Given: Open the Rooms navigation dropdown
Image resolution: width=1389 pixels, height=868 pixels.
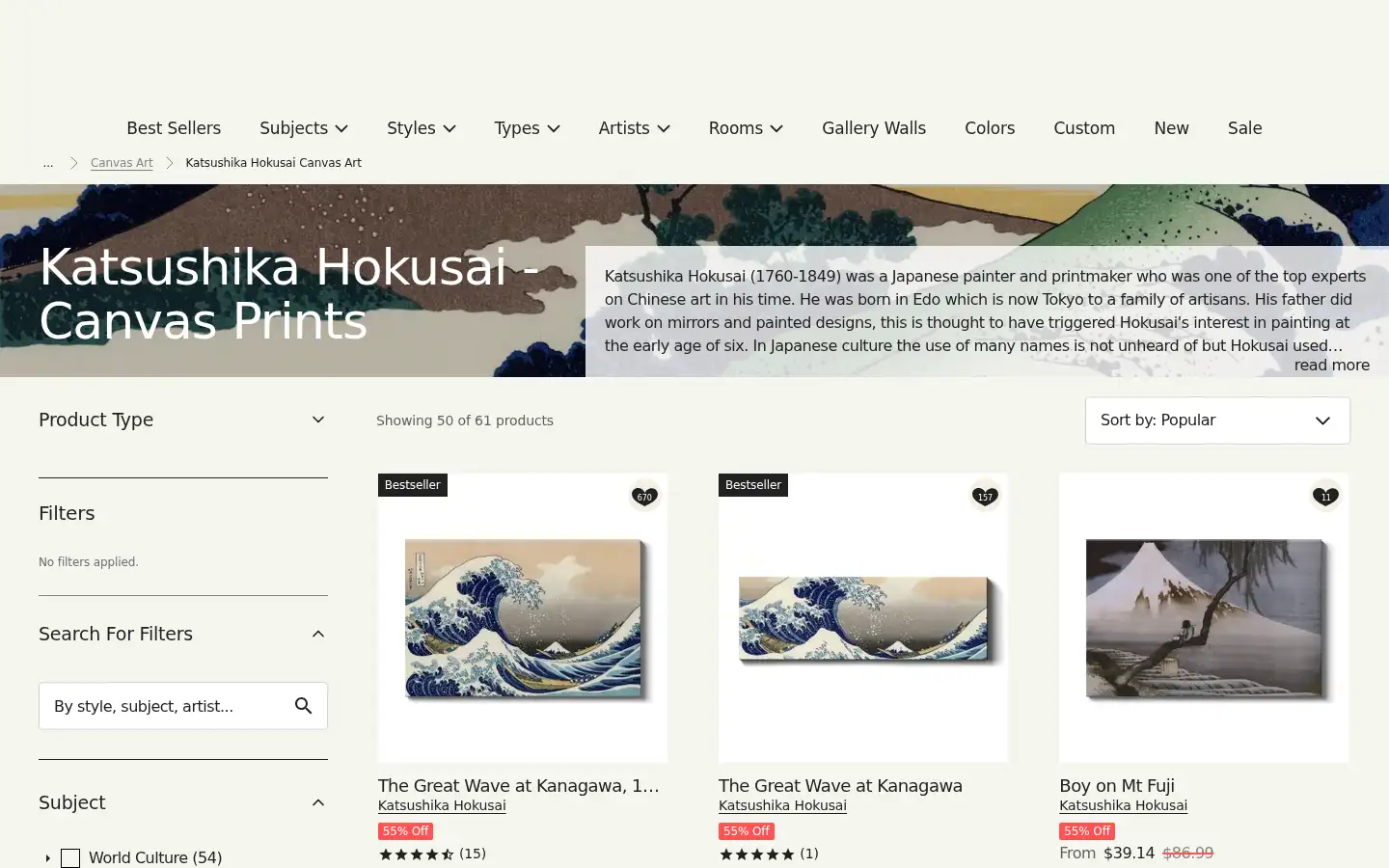Looking at the screenshot, I should [x=746, y=128].
